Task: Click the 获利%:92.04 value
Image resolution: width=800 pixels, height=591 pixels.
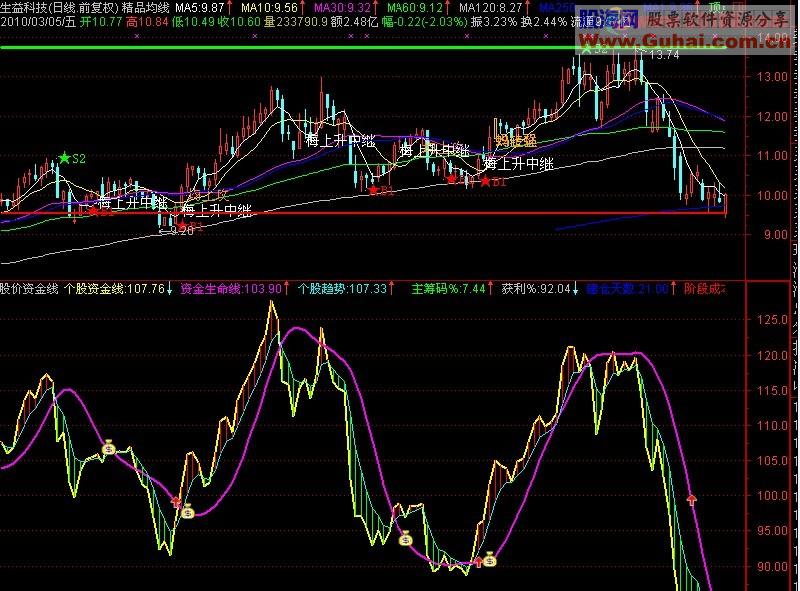Action: point(536,289)
